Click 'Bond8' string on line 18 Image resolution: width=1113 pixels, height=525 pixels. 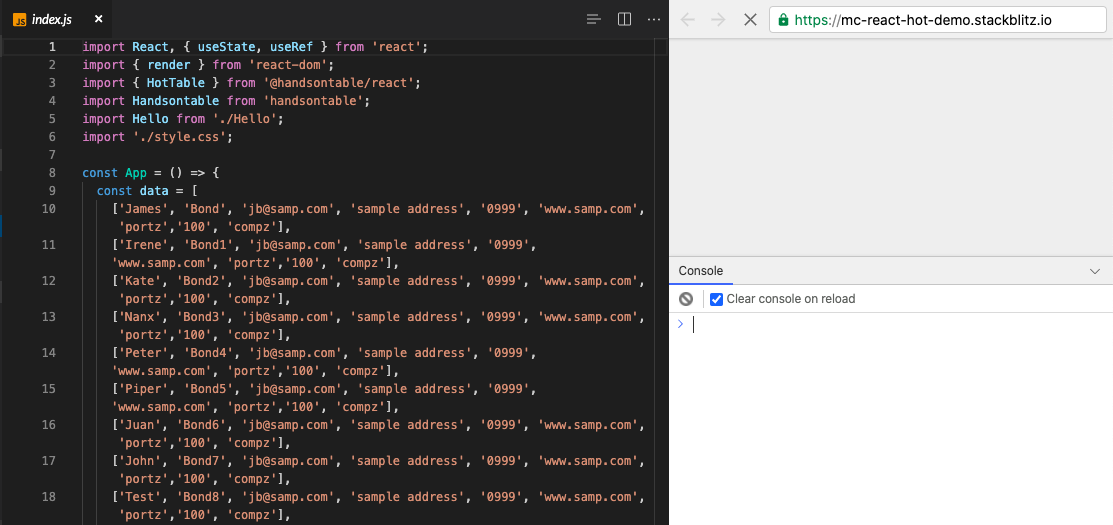(x=201, y=497)
